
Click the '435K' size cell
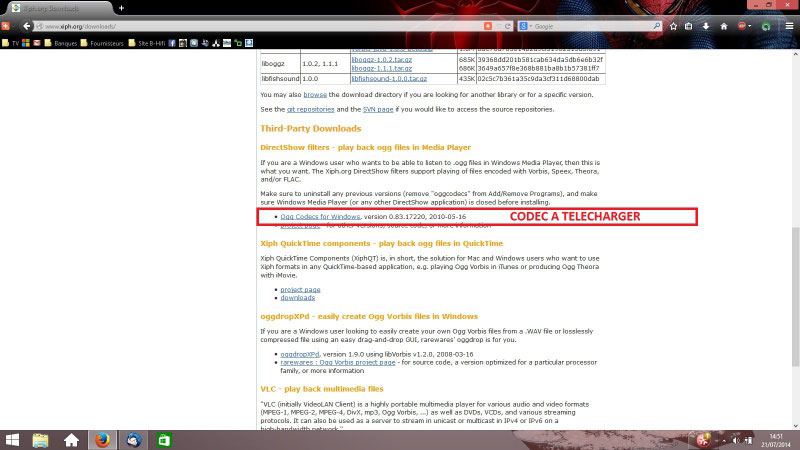466,79
